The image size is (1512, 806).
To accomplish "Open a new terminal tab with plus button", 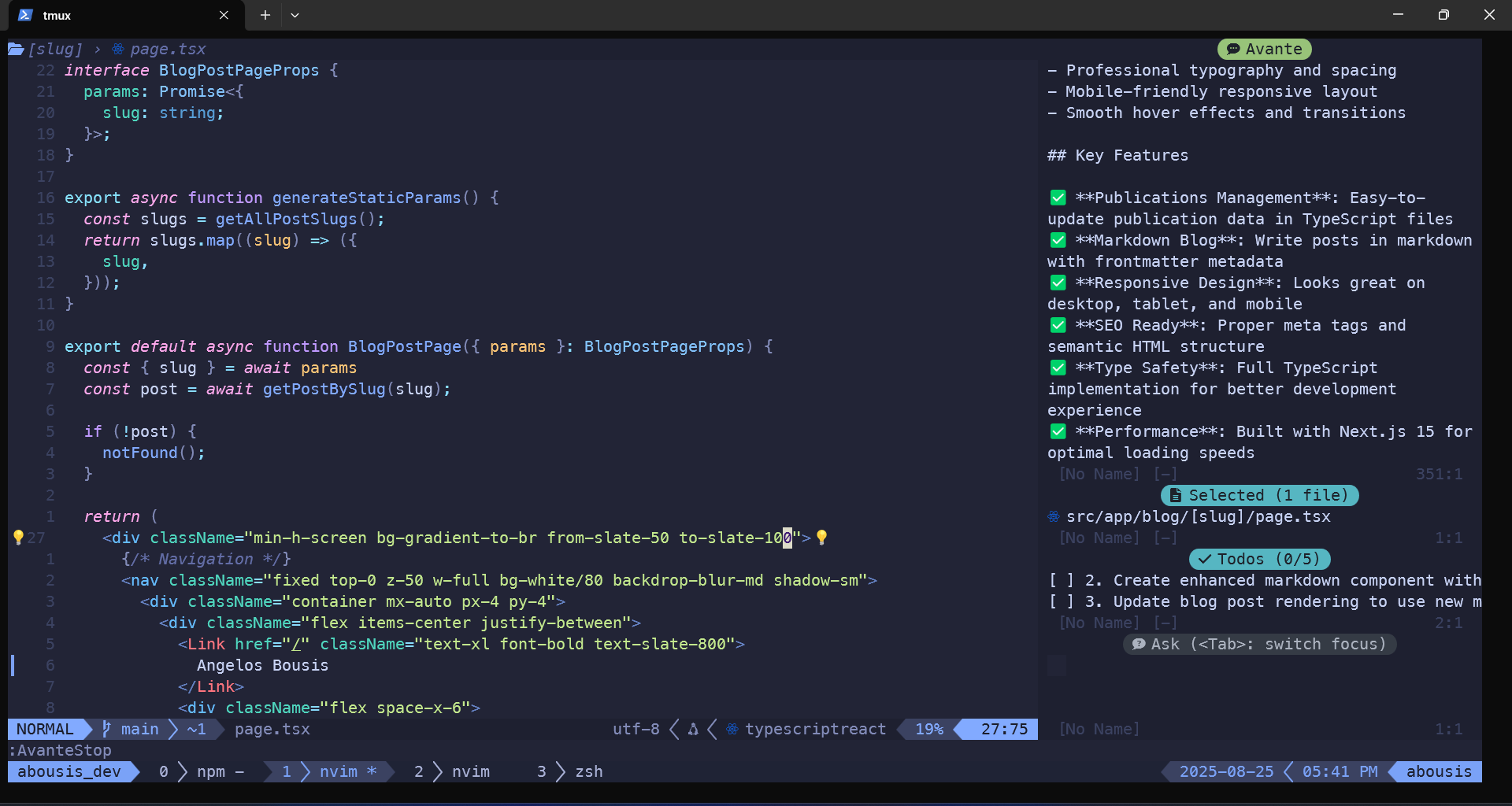I will point(265,15).
